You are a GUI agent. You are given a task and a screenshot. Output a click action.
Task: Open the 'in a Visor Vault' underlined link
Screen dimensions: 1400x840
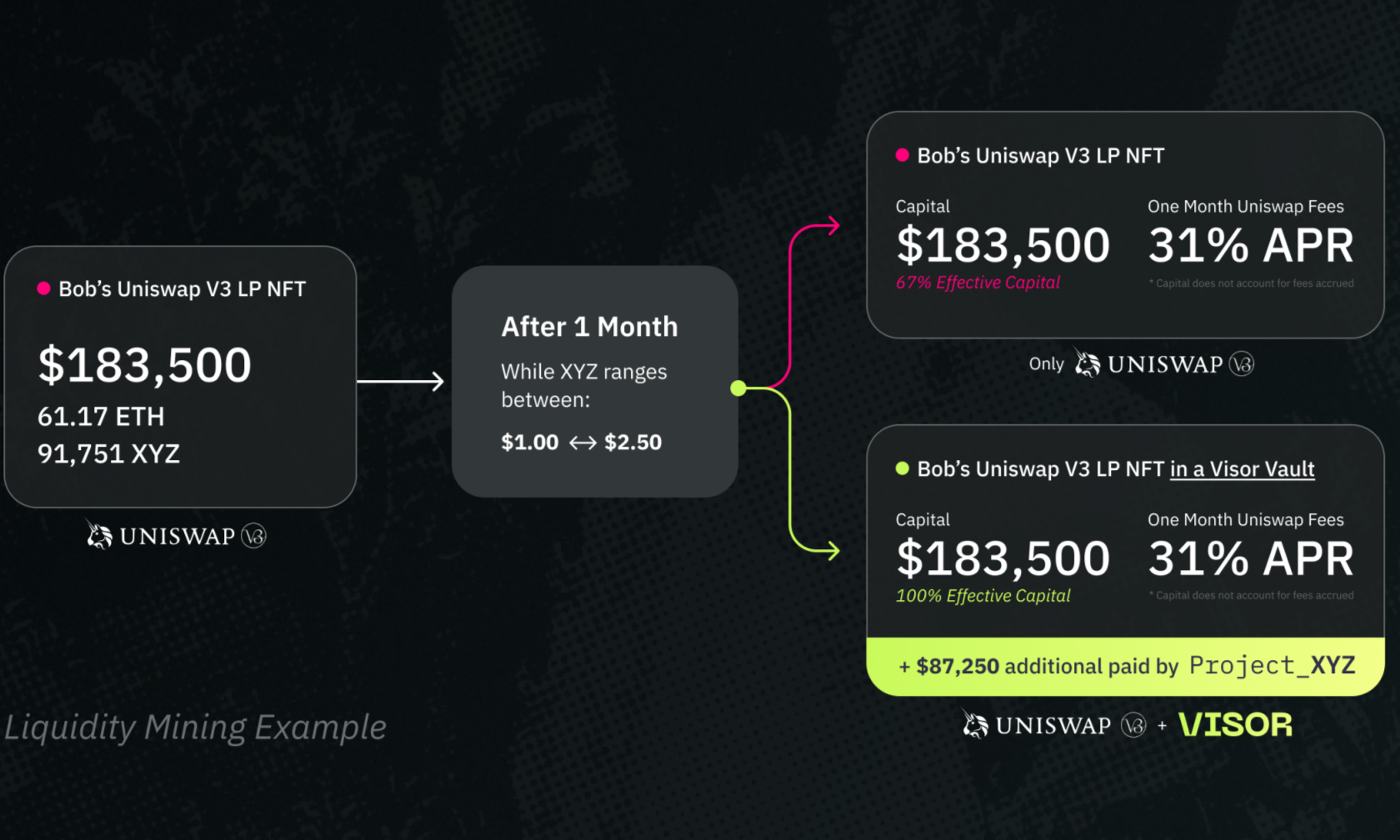(x=1242, y=469)
